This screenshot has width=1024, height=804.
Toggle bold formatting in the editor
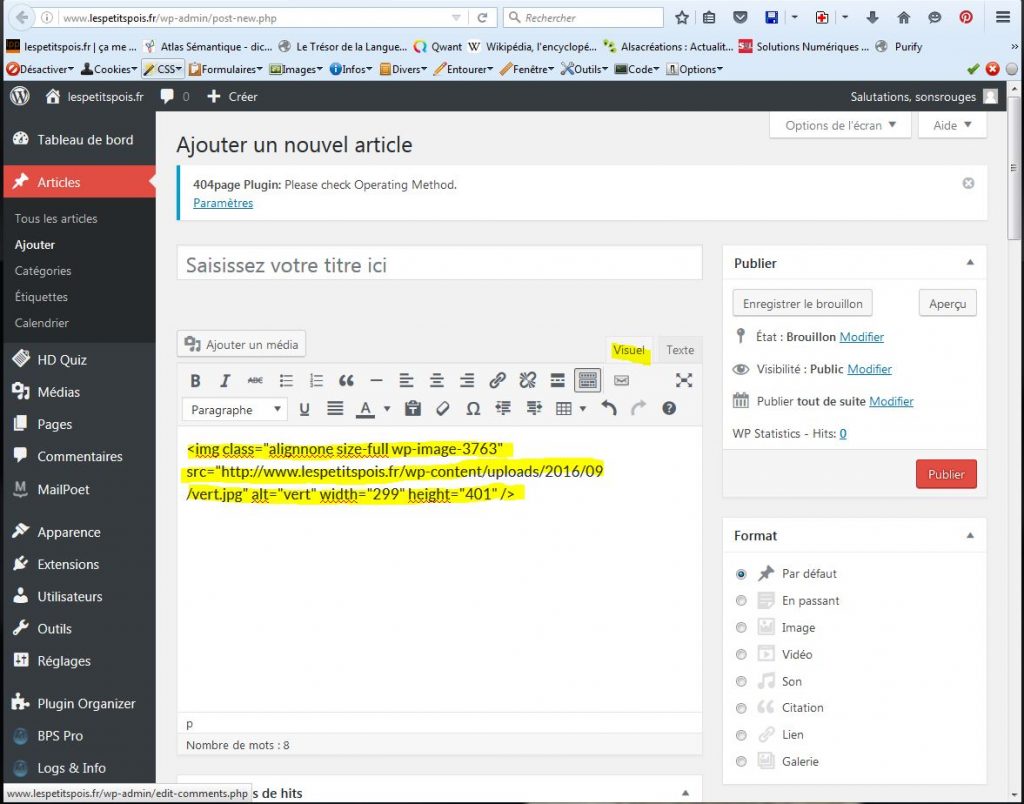196,381
